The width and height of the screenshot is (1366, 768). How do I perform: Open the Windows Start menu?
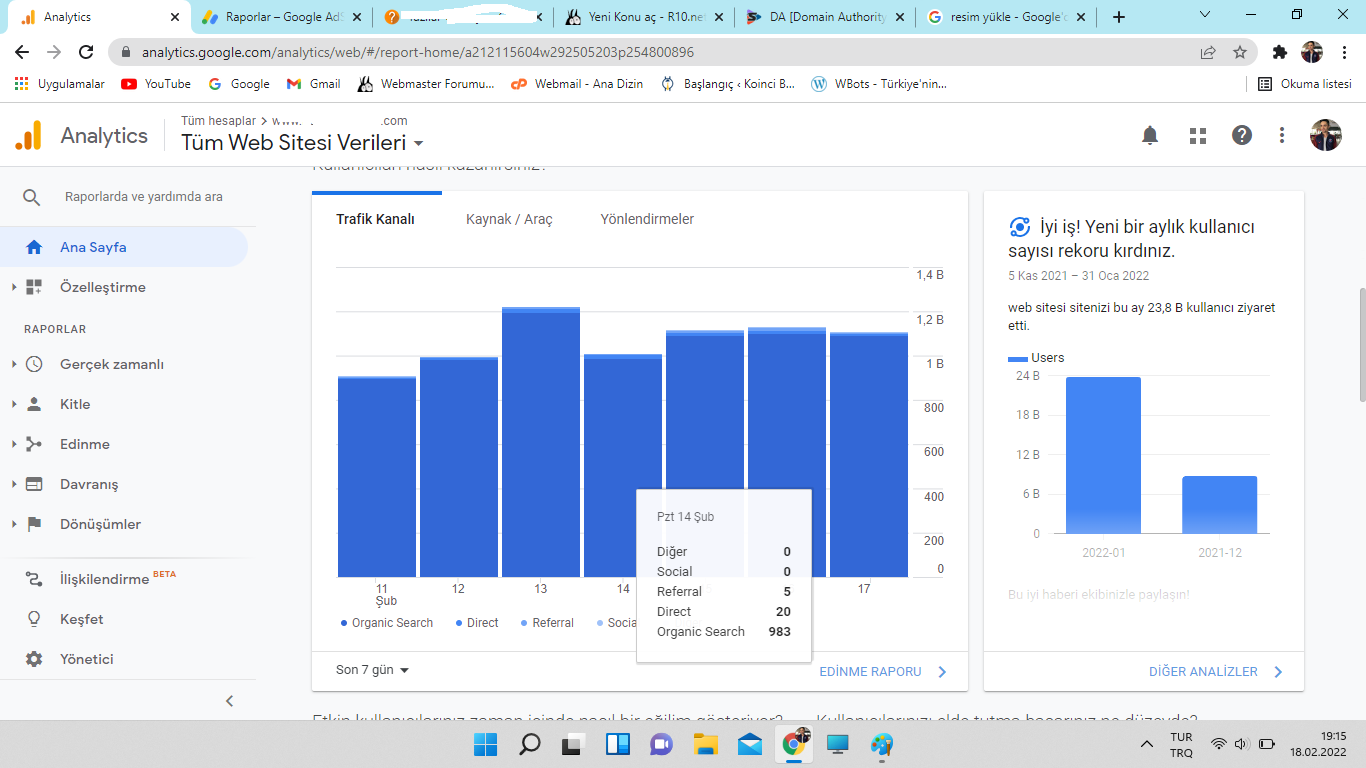pos(486,744)
